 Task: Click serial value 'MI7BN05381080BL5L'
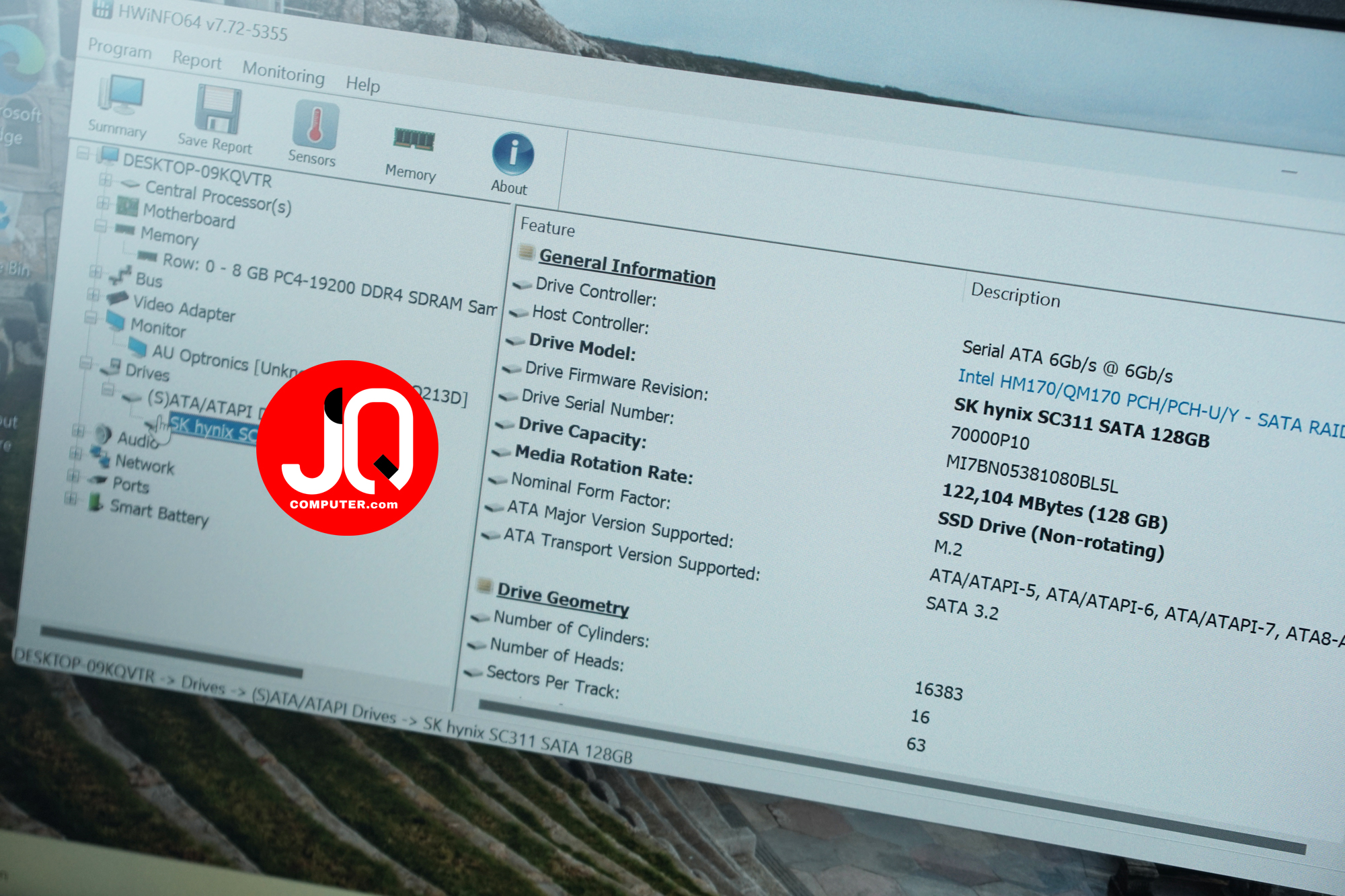[1032, 475]
